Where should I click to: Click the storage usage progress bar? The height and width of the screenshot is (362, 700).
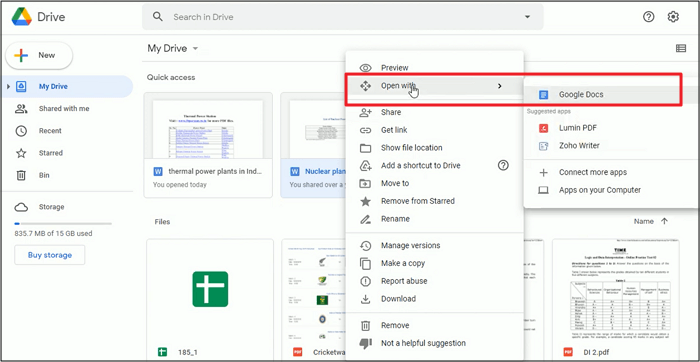(63, 224)
